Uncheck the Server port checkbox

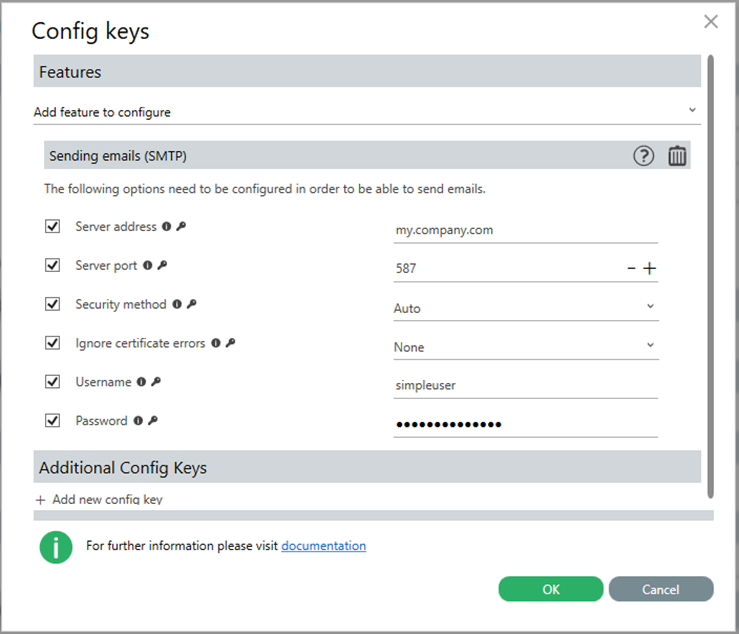(52, 265)
